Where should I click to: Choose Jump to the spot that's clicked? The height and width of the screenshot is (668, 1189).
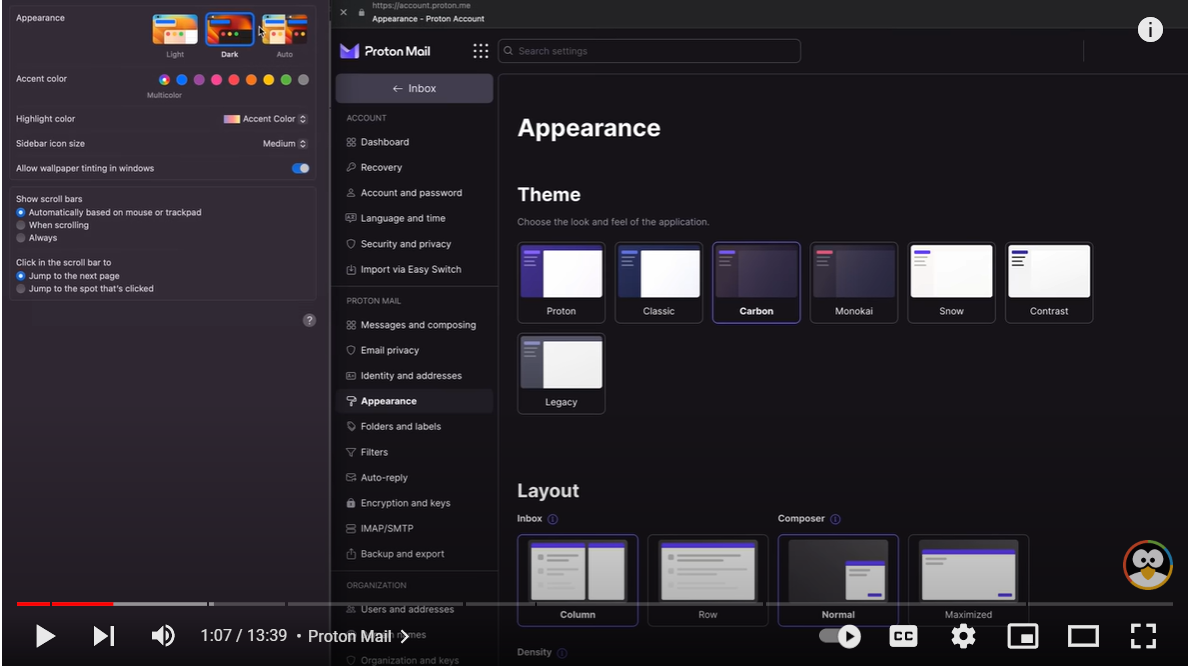tap(21, 289)
